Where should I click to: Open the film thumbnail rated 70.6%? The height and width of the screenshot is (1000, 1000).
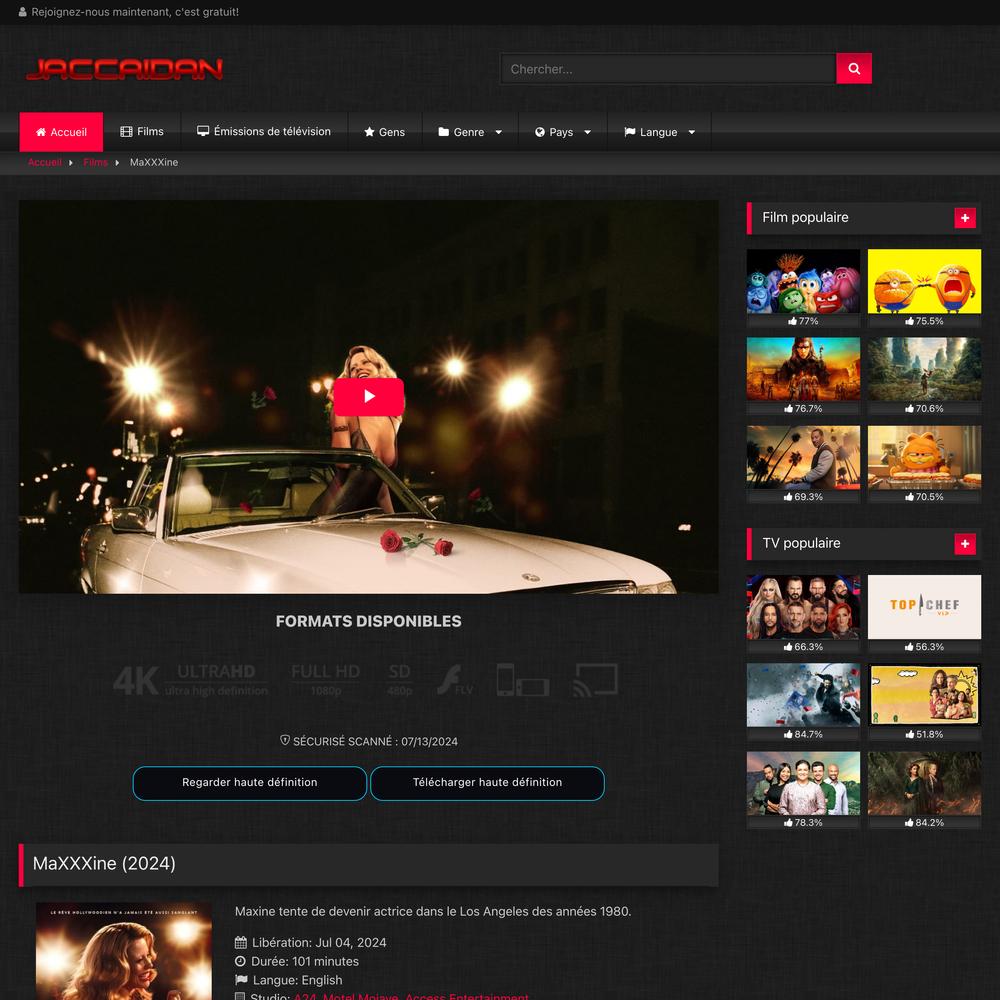pyautogui.click(x=924, y=369)
